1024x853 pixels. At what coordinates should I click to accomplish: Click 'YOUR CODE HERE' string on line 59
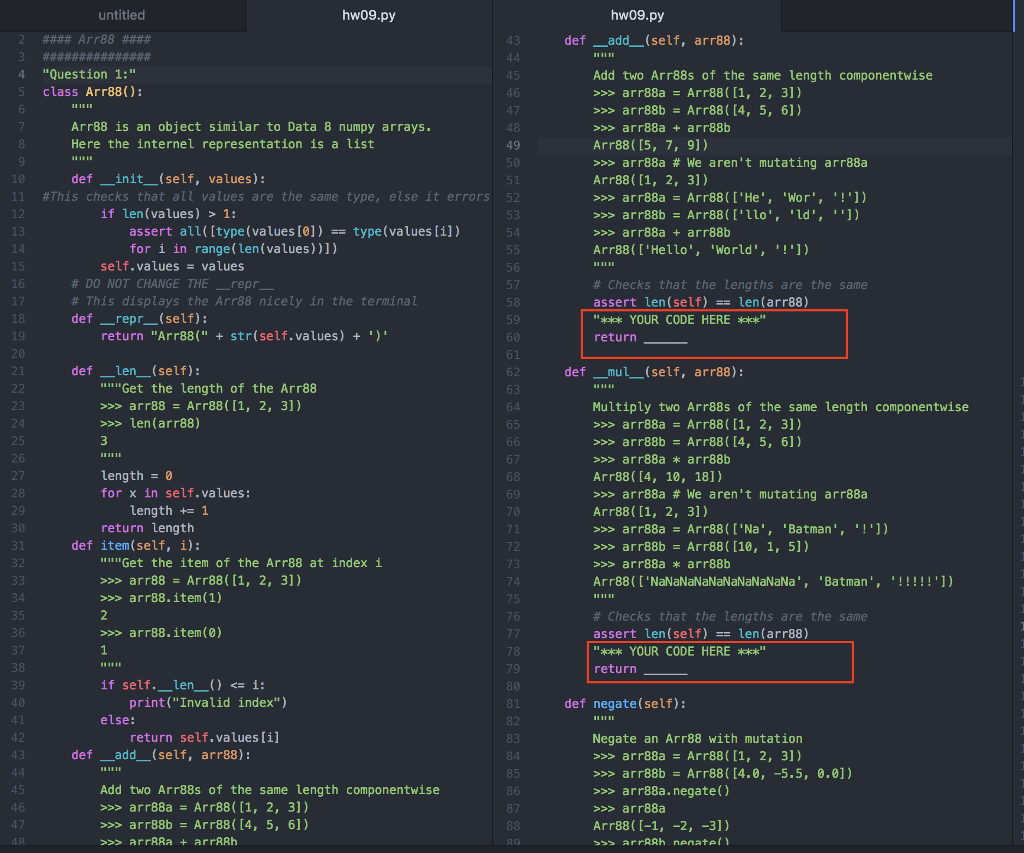pyautogui.click(x=680, y=319)
